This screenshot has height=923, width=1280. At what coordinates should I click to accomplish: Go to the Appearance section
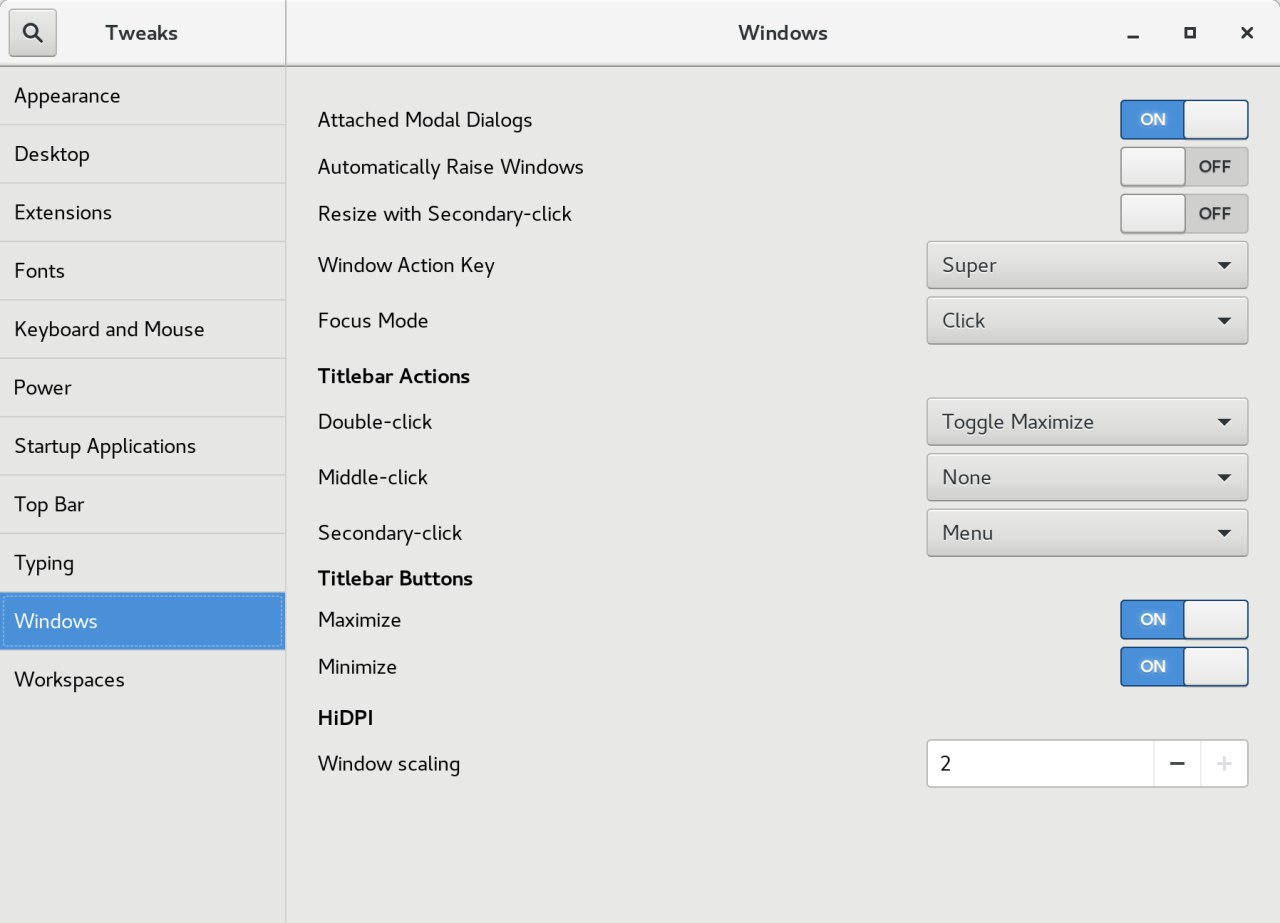tap(142, 96)
